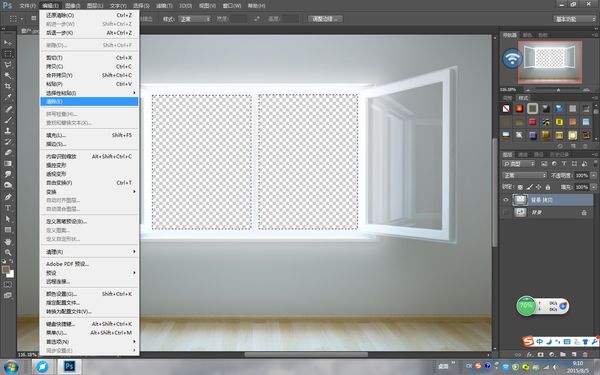The height and width of the screenshot is (375, 600).
Task: Open the 基本功能 workspace dropdown
Action: (574, 19)
